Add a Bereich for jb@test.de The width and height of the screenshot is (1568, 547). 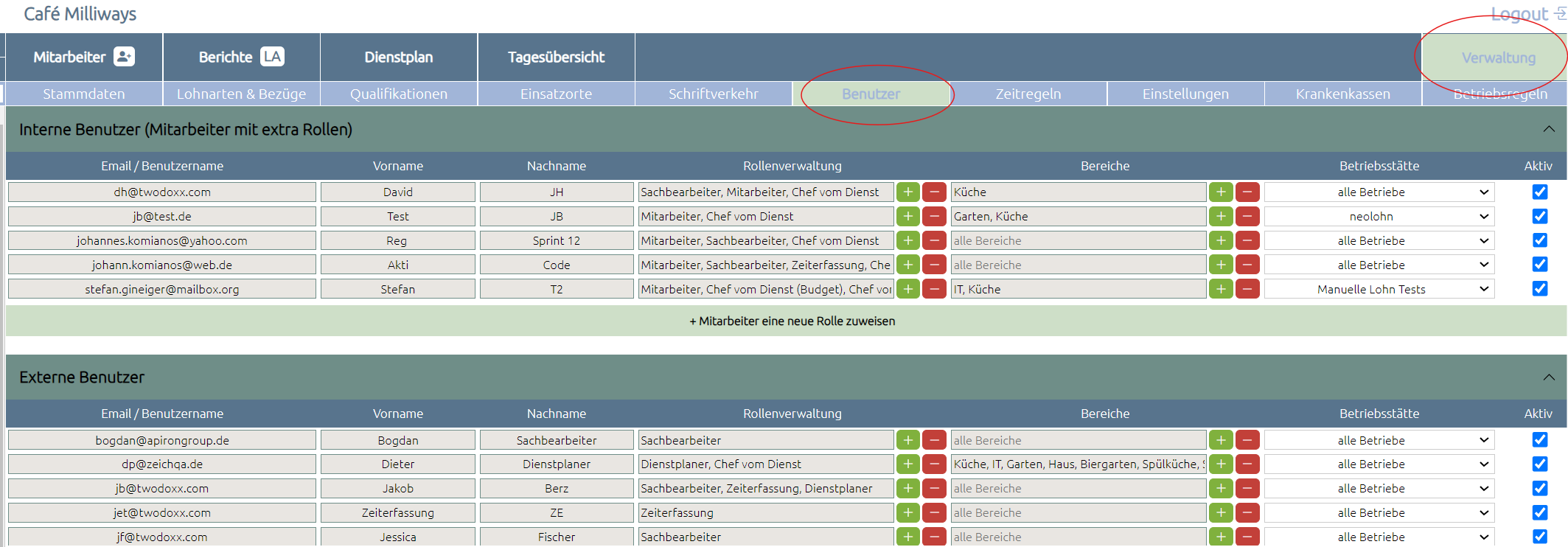[x=1221, y=216]
